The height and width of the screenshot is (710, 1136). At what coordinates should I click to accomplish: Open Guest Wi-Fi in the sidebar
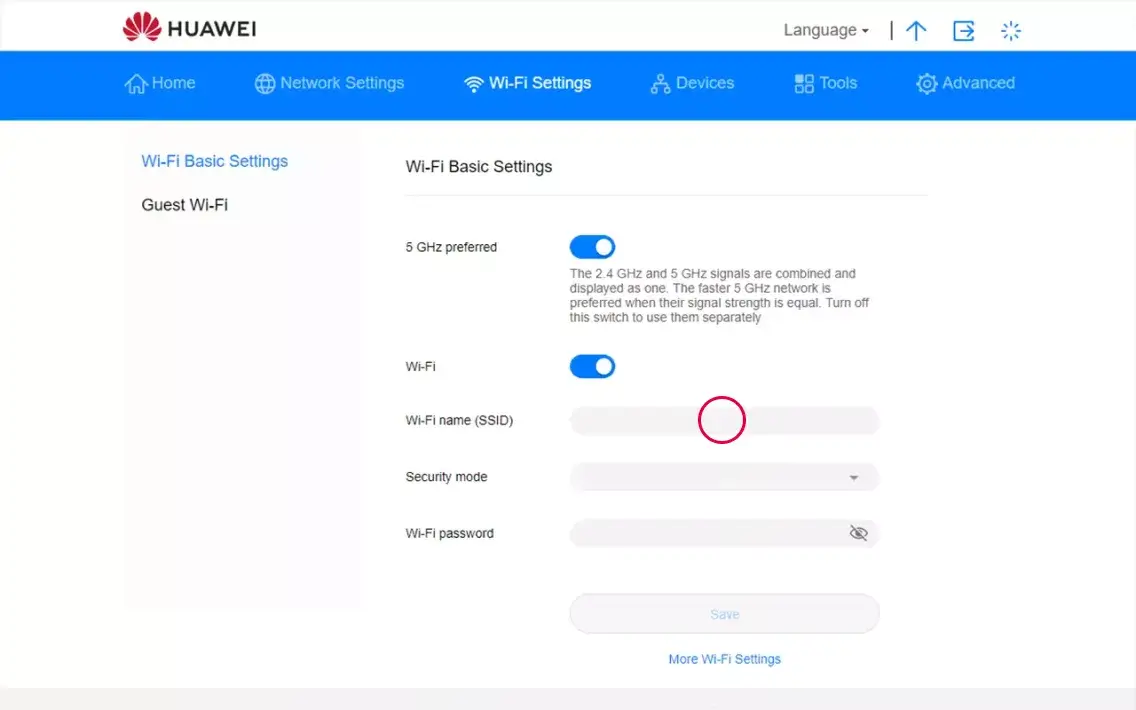pos(185,205)
